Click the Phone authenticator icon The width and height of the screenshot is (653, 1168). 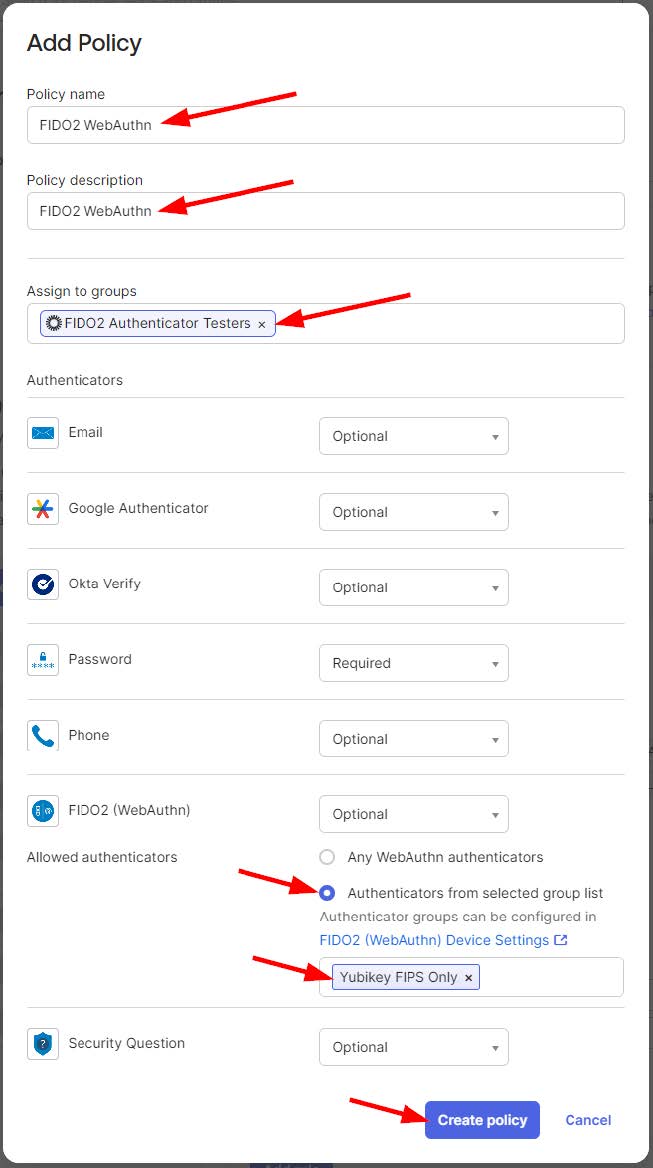click(43, 736)
